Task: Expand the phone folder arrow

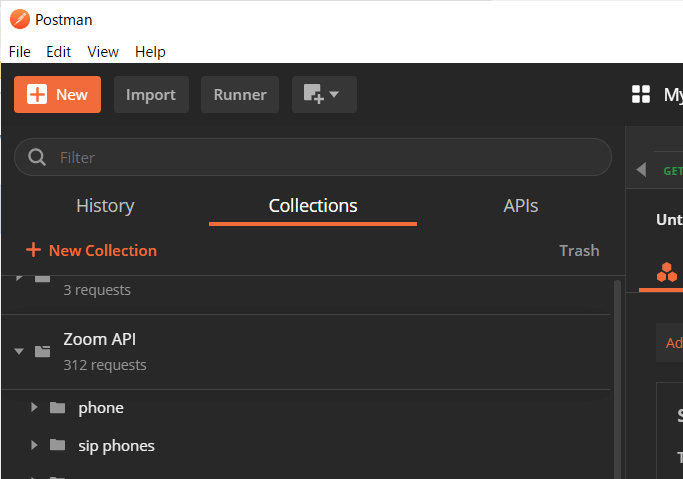Action: 34,408
